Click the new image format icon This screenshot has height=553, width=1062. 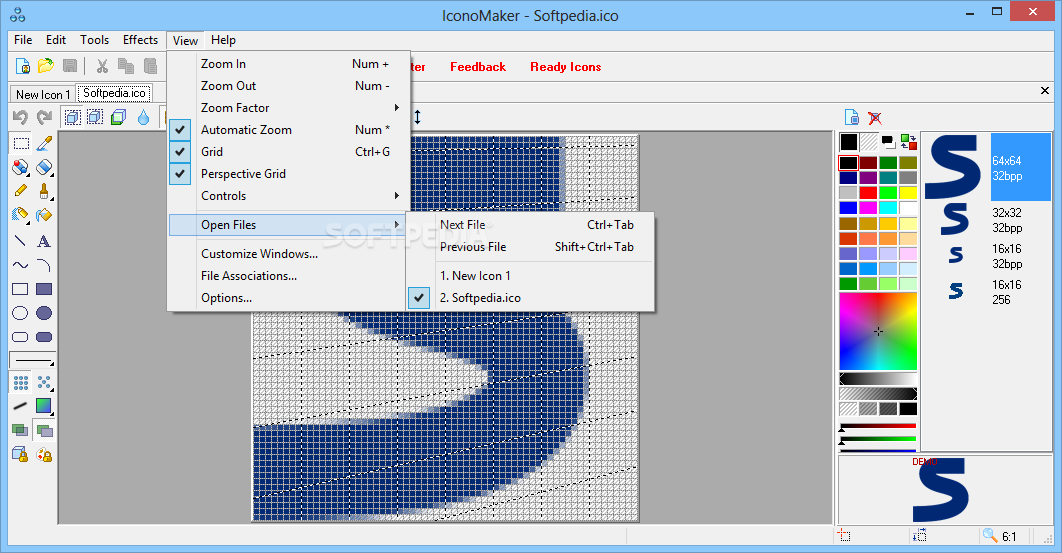coord(852,117)
